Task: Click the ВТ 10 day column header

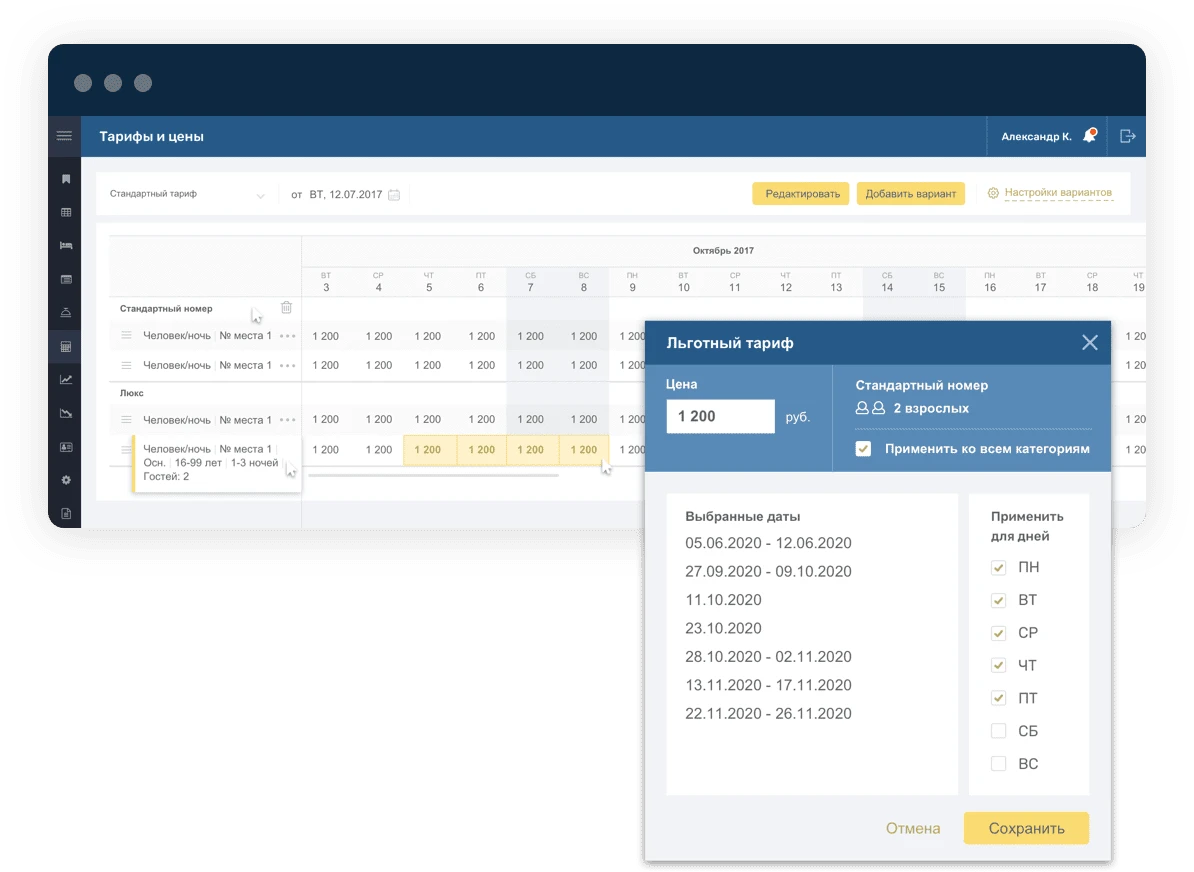Action: point(684,282)
